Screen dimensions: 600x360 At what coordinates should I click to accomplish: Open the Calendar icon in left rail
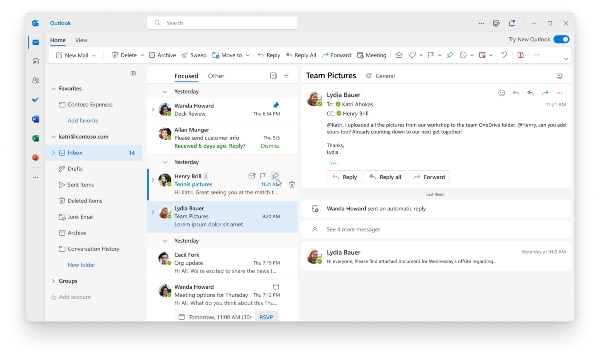point(36,61)
